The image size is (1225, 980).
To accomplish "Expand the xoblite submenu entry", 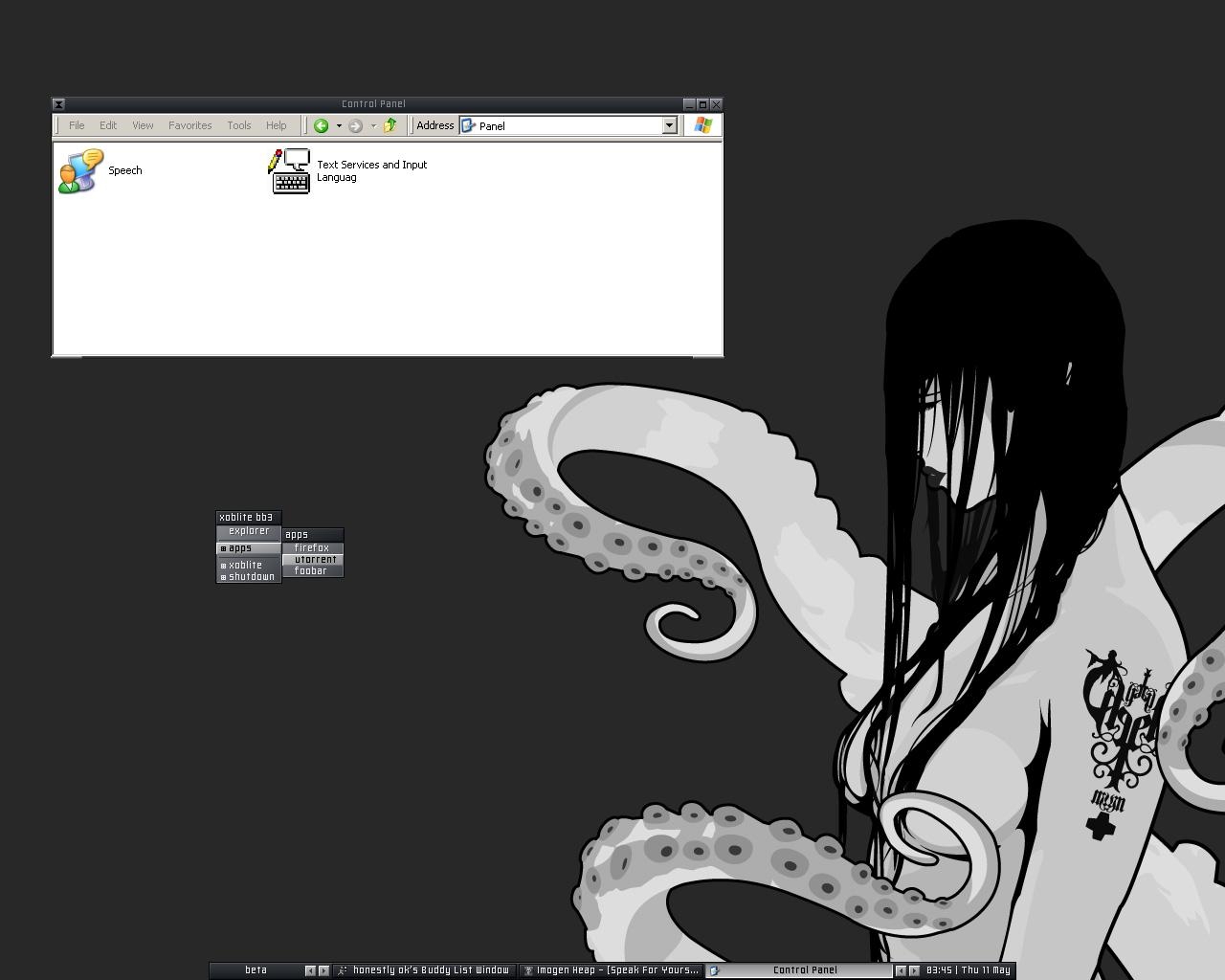I will 249,566.
